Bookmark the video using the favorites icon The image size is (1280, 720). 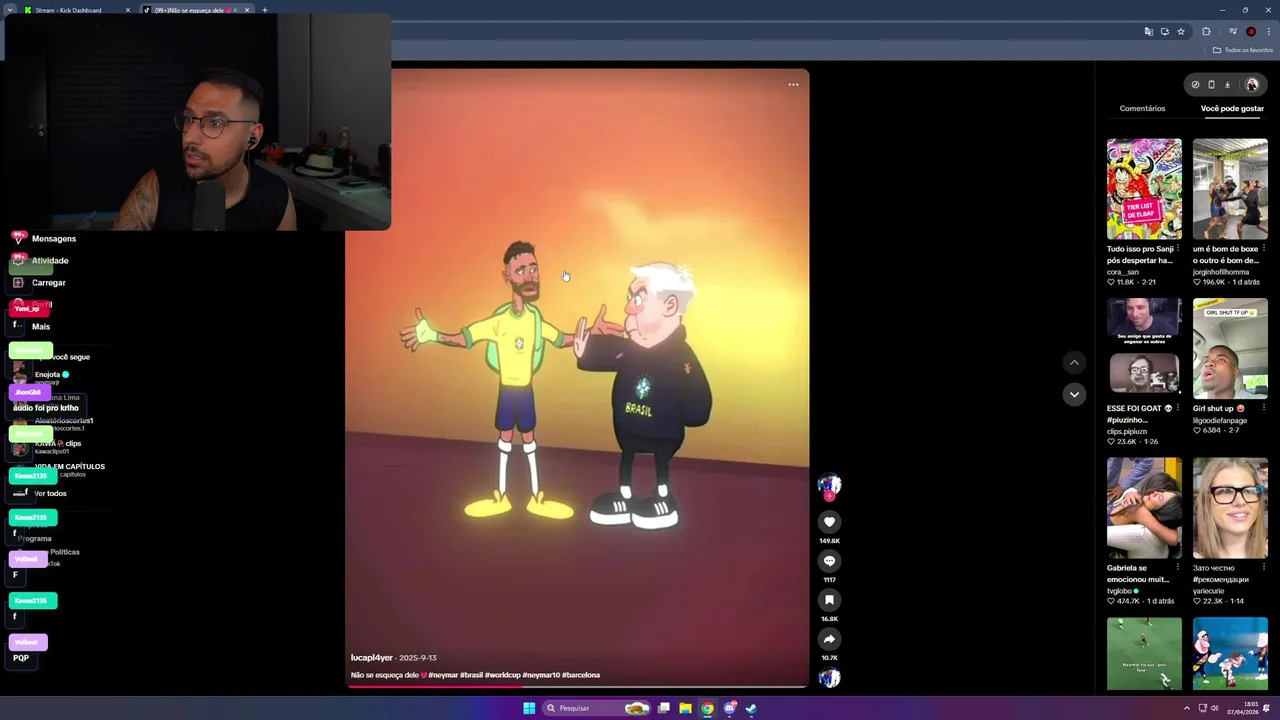pyautogui.click(x=829, y=600)
